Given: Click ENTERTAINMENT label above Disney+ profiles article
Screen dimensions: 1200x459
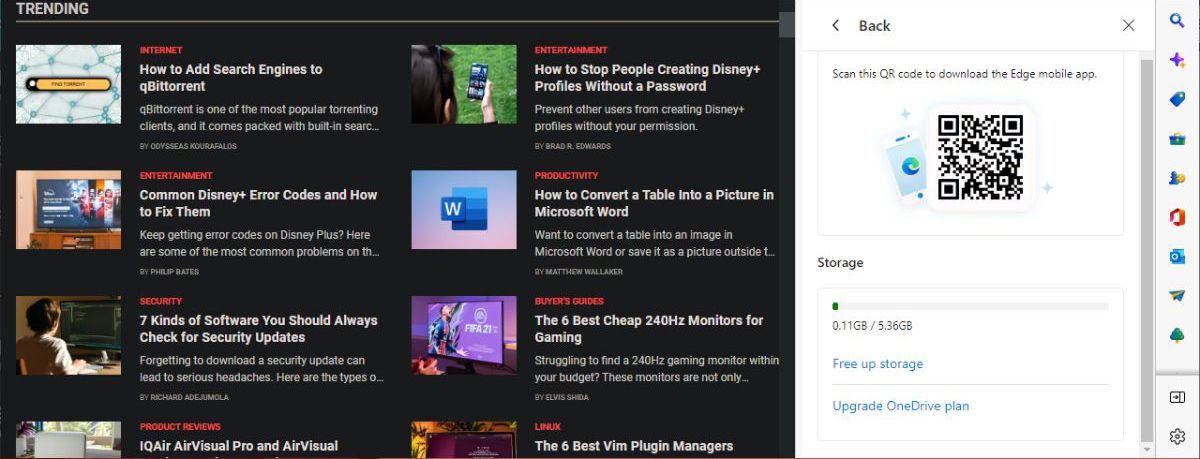Looking at the screenshot, I should point(571,50).
